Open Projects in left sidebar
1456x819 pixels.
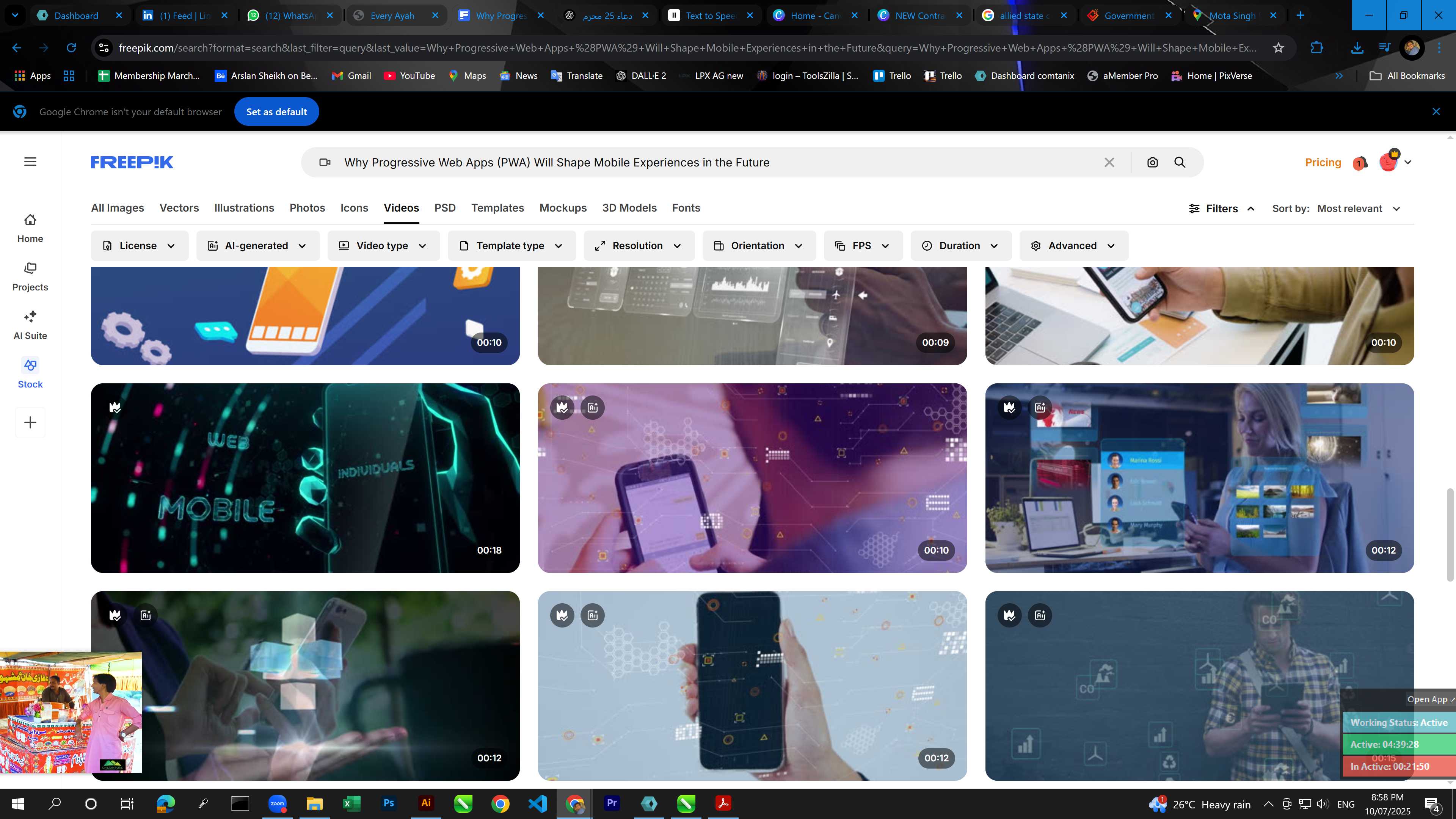(x=30, y=276)
